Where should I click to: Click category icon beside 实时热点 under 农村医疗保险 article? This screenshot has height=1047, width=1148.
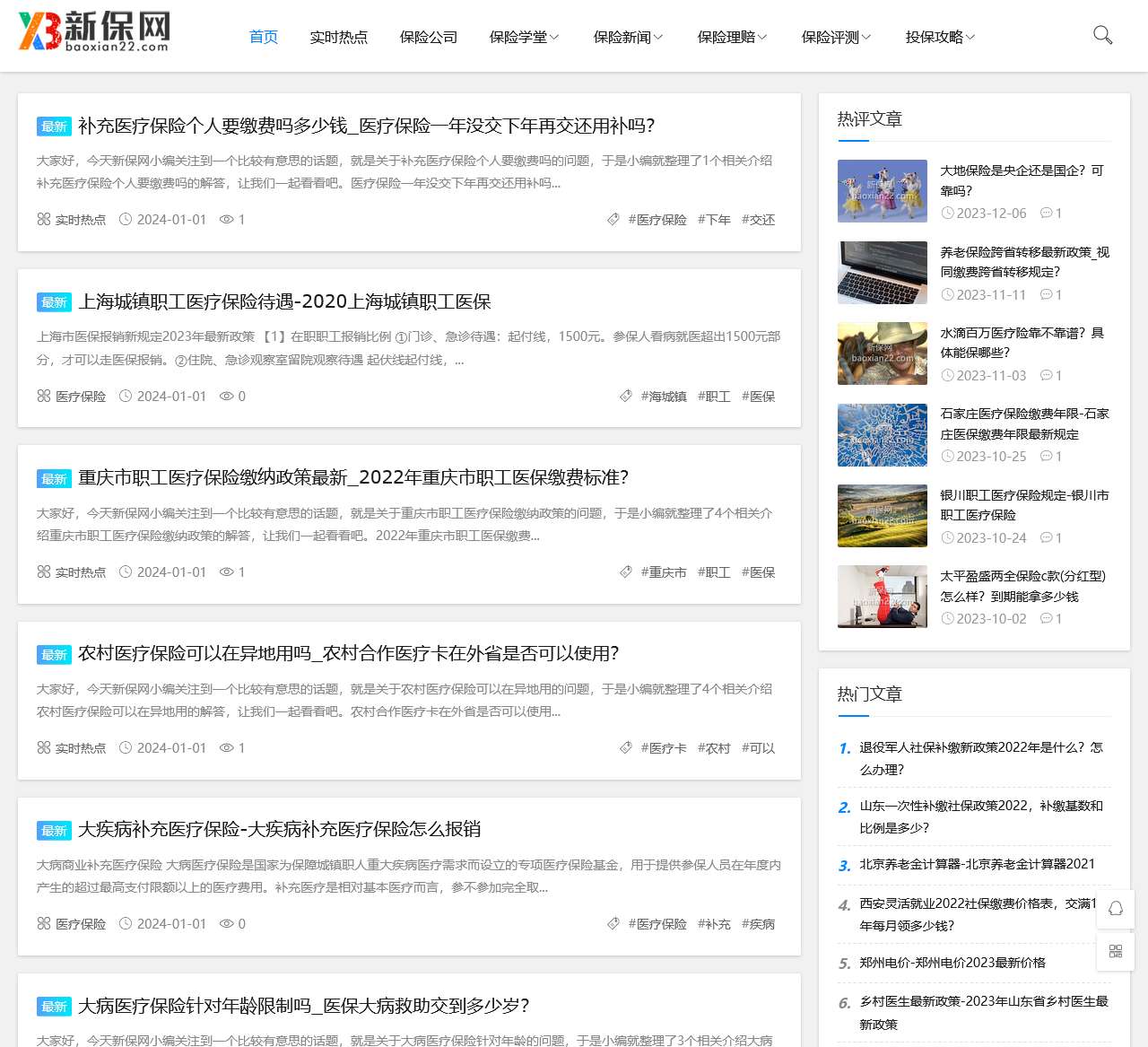coord(43,747)
